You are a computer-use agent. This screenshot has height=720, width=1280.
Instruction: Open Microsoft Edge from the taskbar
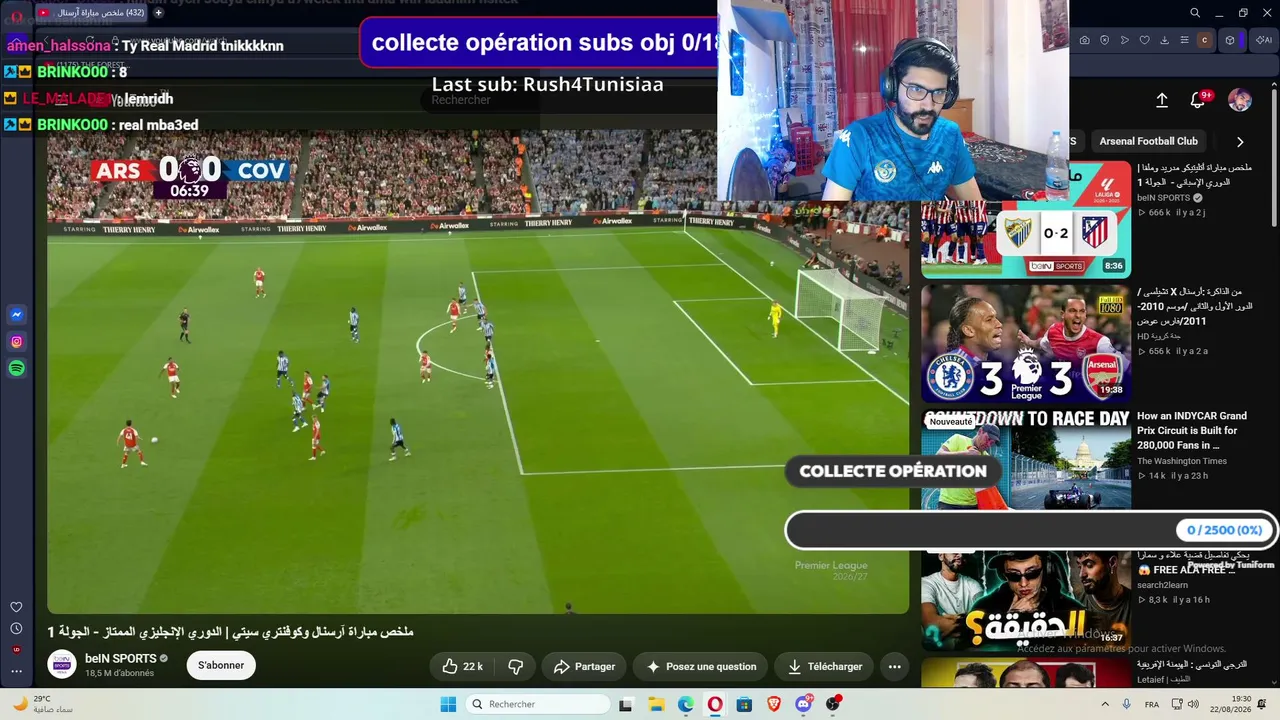[686, 704]
